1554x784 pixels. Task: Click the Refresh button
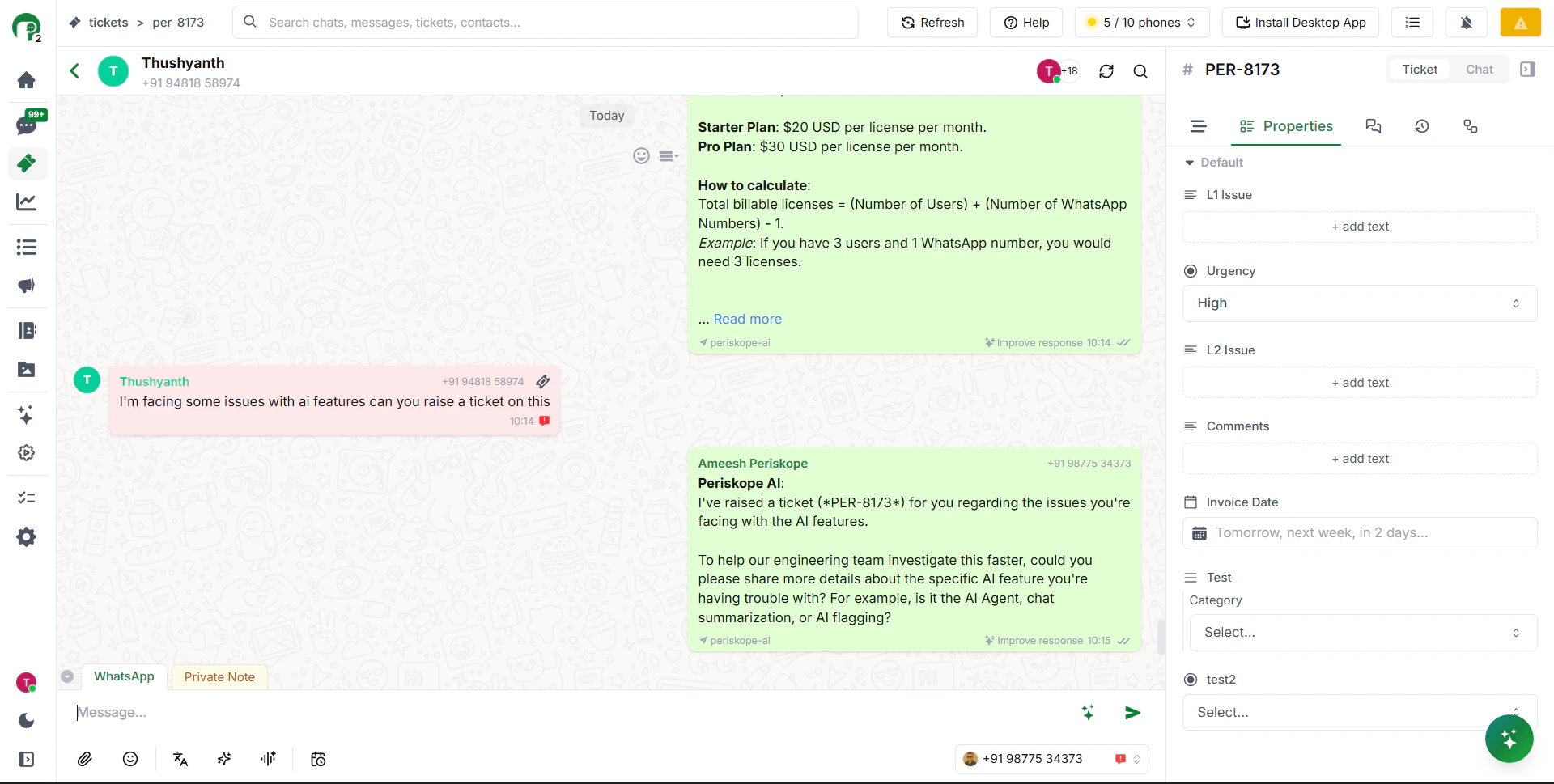click(x=932, y=23)
